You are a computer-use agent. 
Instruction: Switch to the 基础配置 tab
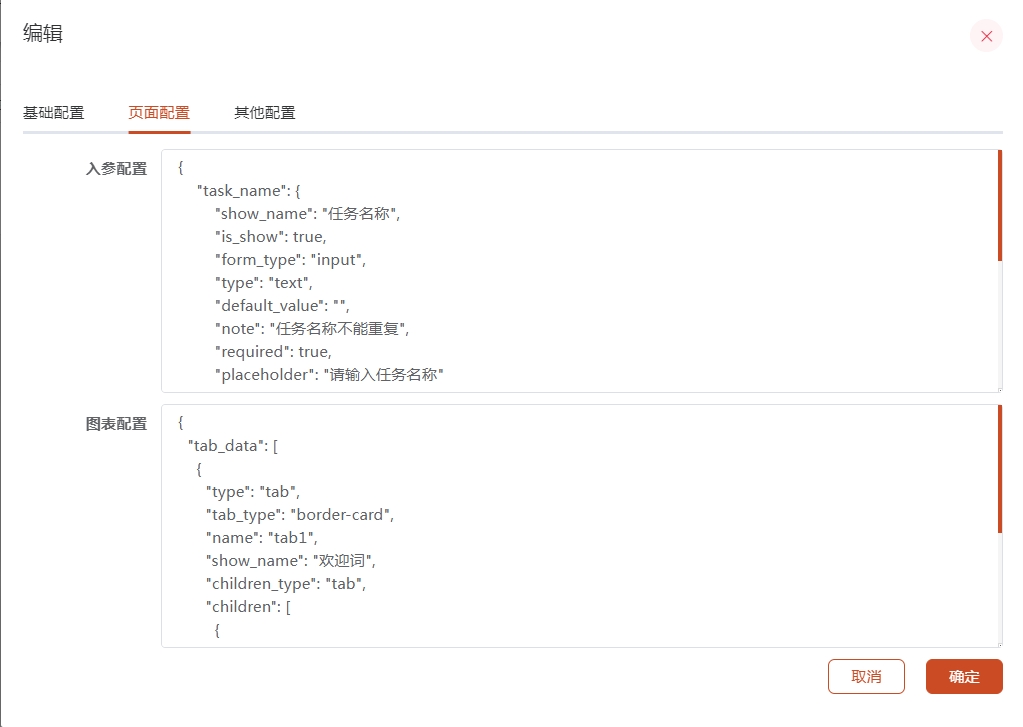[x=54, y=112]
